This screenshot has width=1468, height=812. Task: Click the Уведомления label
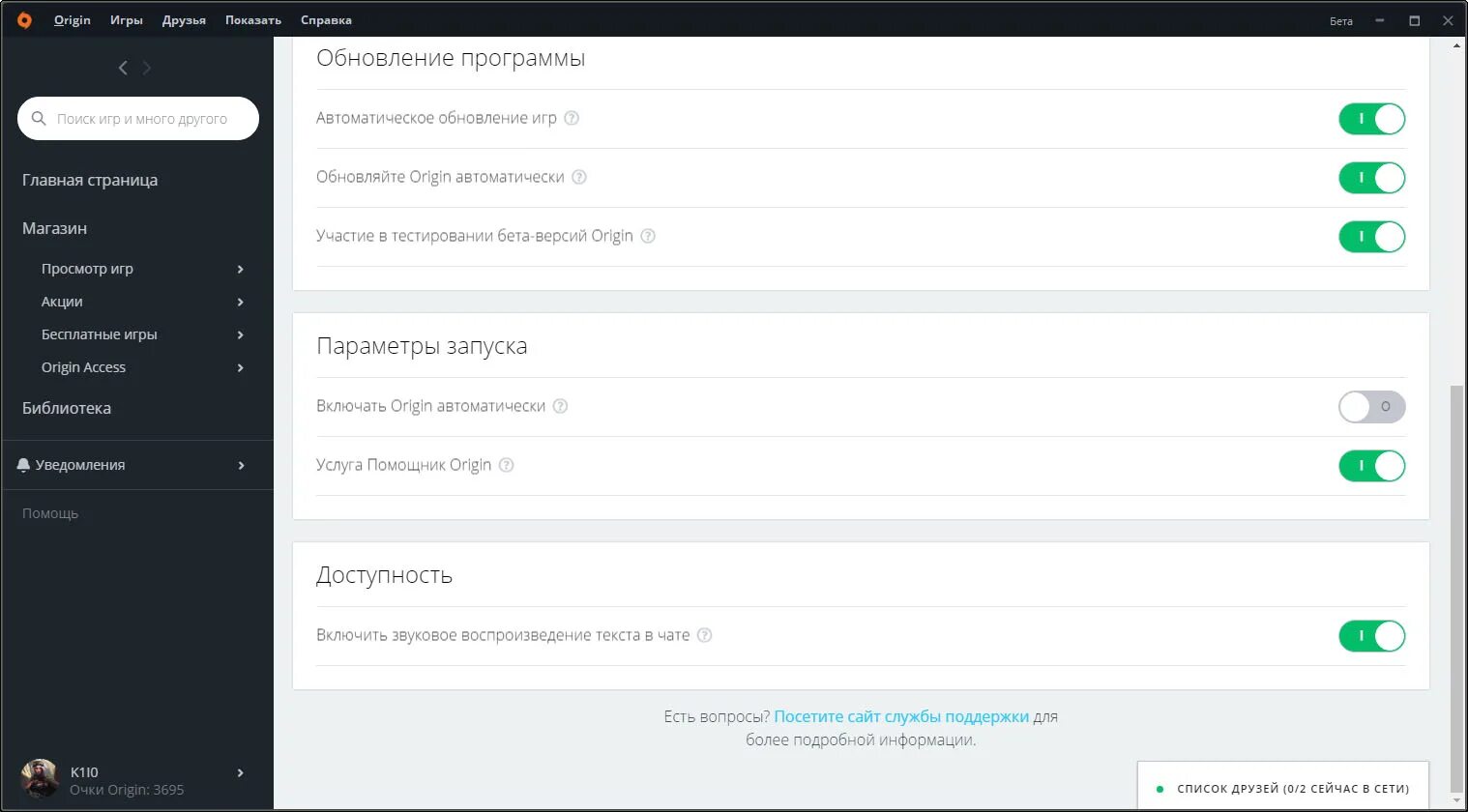coord(80,465)
